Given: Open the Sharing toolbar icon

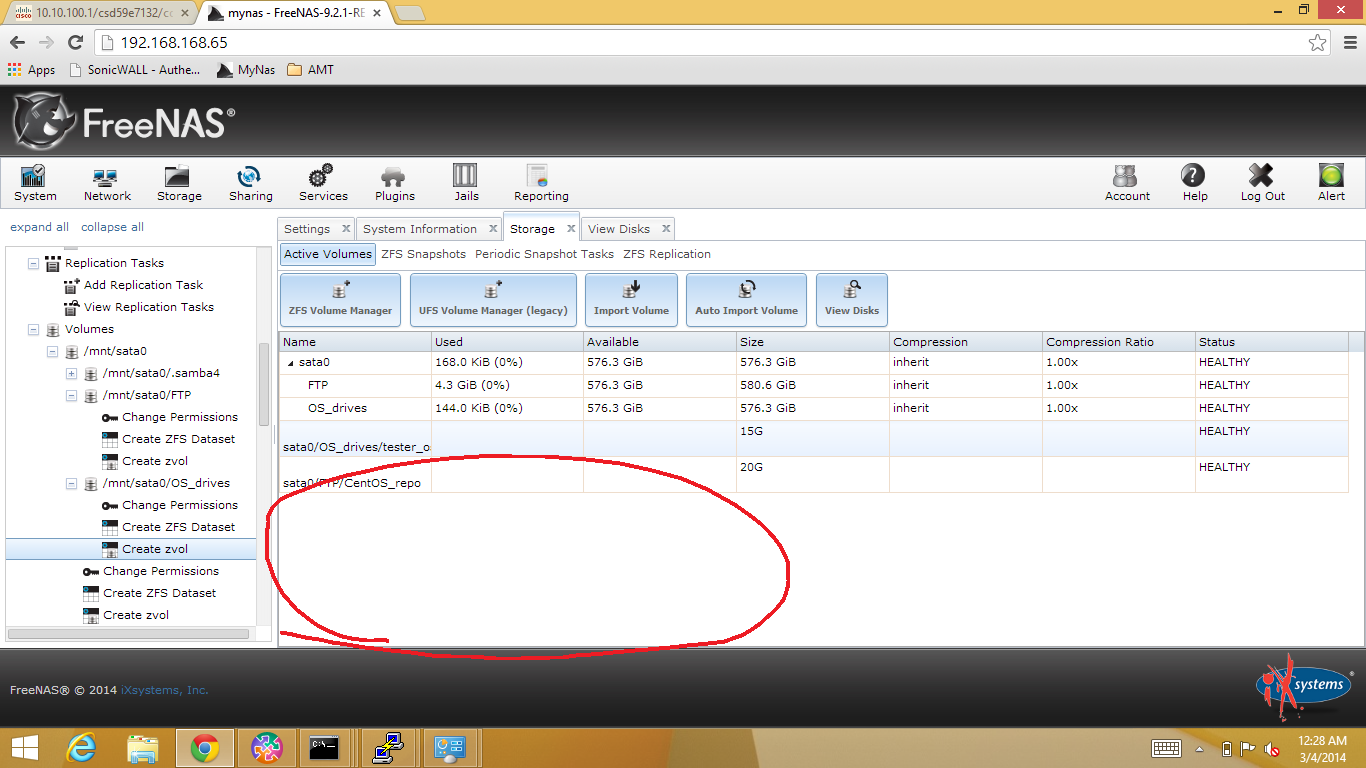Looking at the screenshot, I should pos(250,184).
